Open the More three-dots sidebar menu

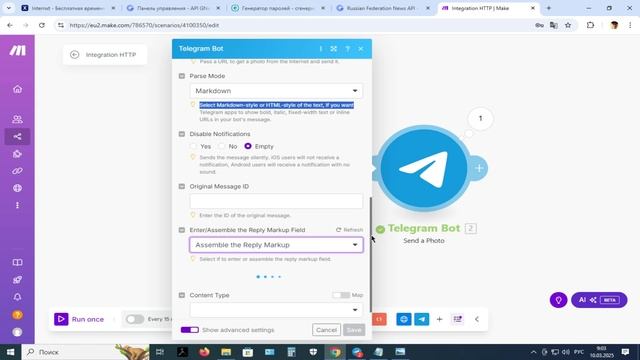(17, 205)
